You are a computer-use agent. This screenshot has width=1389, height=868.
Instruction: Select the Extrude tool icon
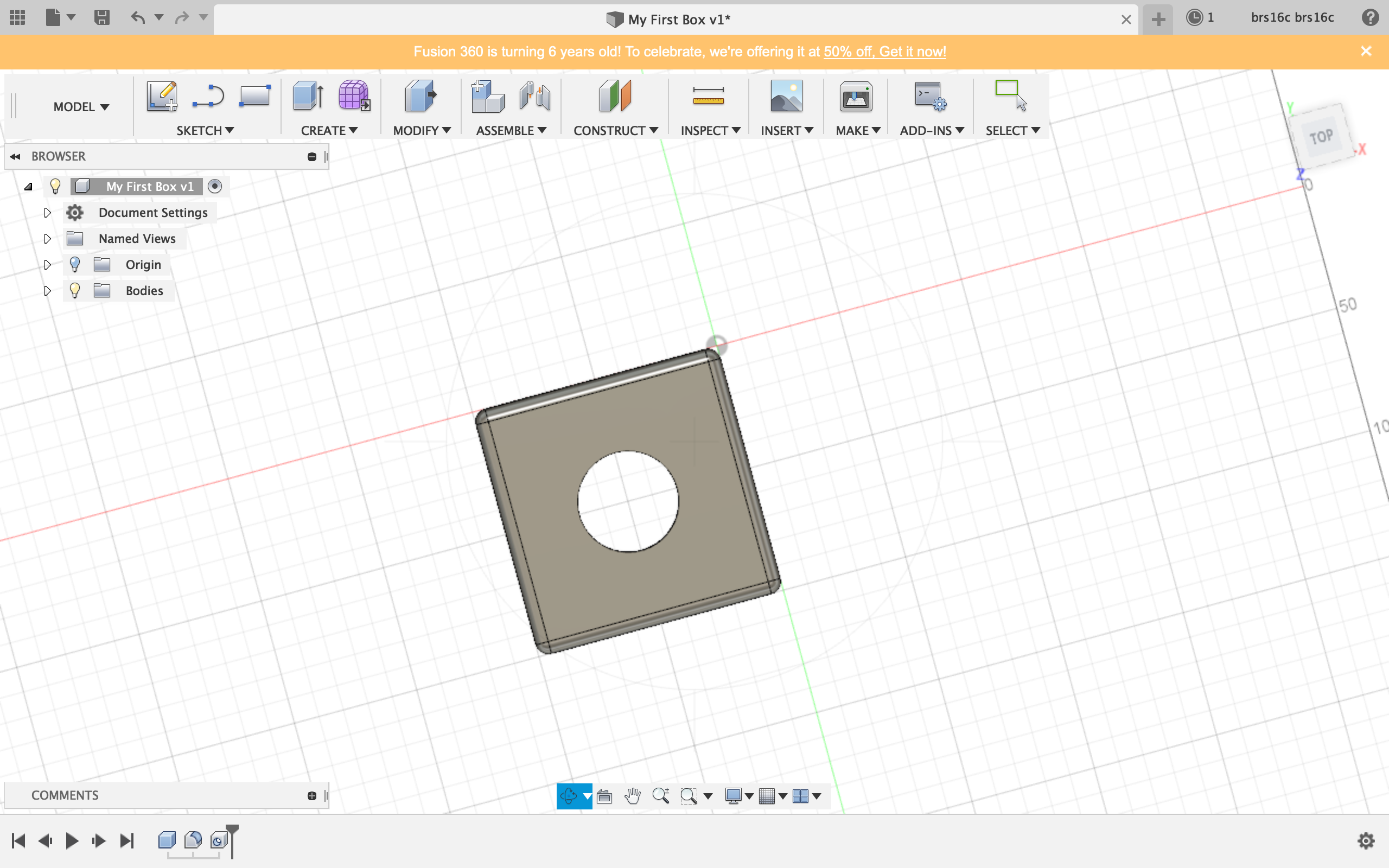(x=308, y=96)
